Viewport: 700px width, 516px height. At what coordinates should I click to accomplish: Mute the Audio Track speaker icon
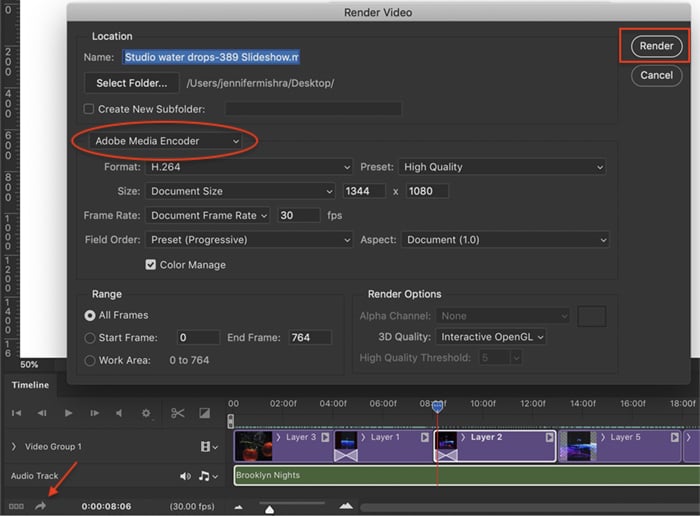tap(185, 476)
